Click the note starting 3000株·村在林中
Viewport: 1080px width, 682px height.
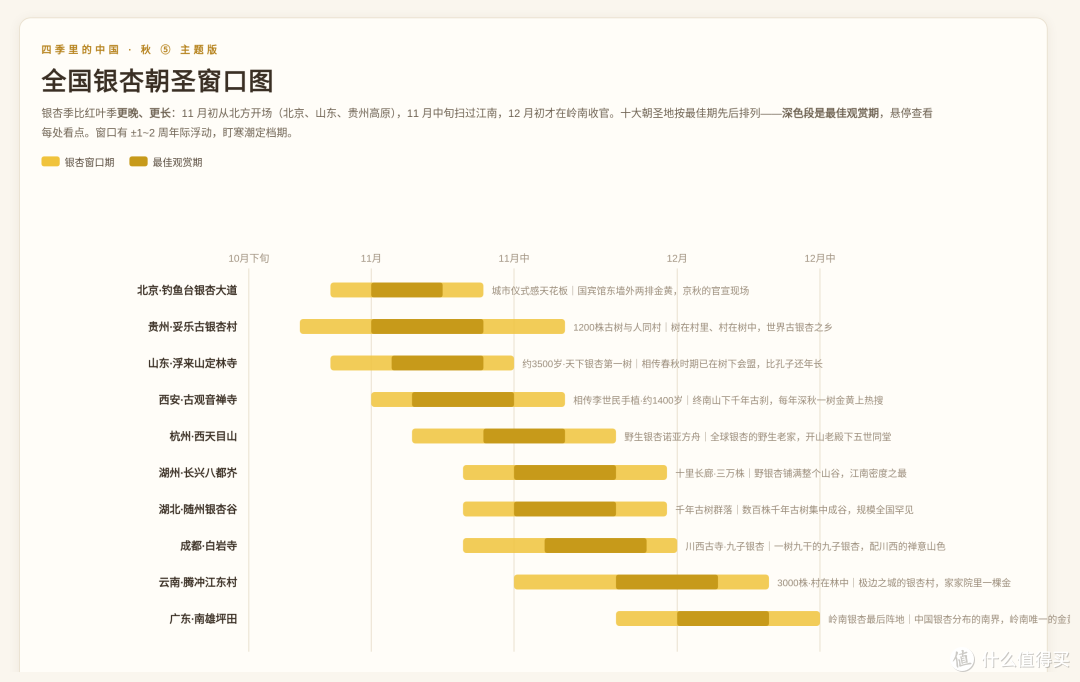tap(894, 583)
